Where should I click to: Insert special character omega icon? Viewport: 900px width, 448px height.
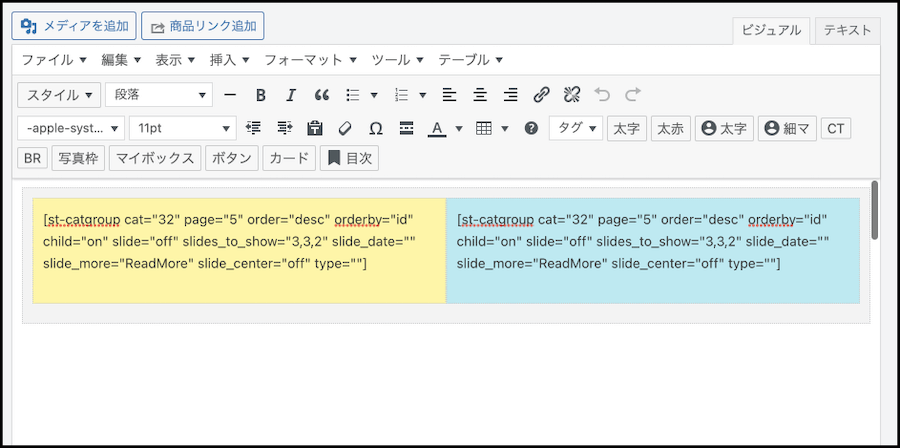[x=376, y=128]
